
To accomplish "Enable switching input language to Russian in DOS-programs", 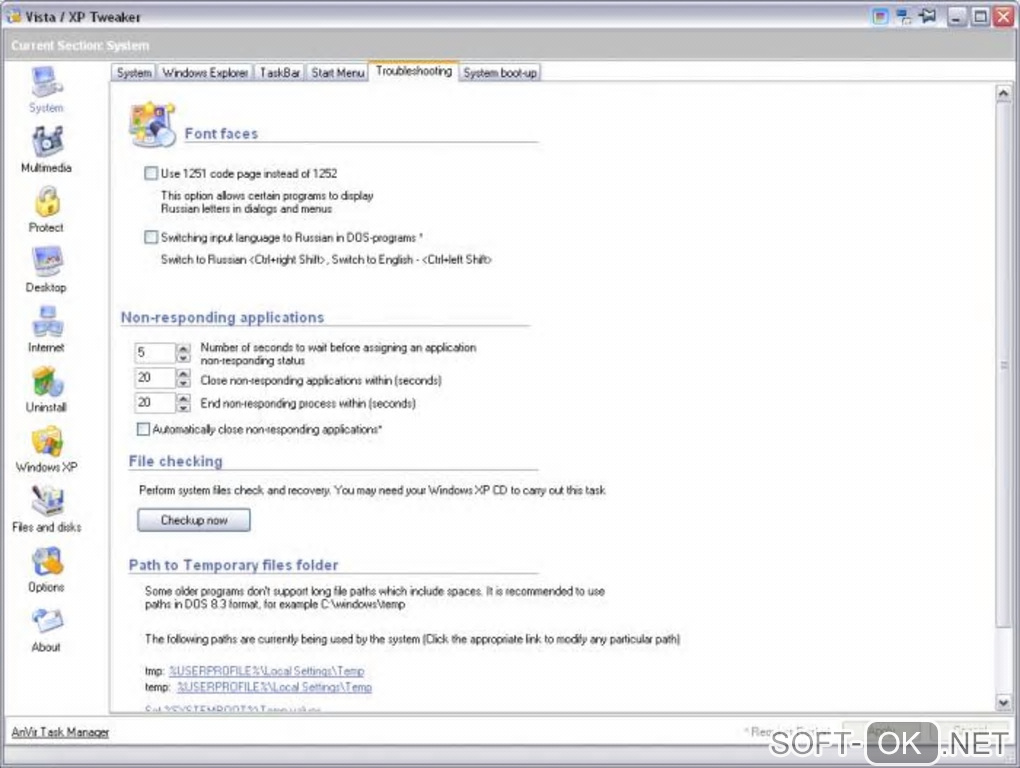I will (151, 237).
